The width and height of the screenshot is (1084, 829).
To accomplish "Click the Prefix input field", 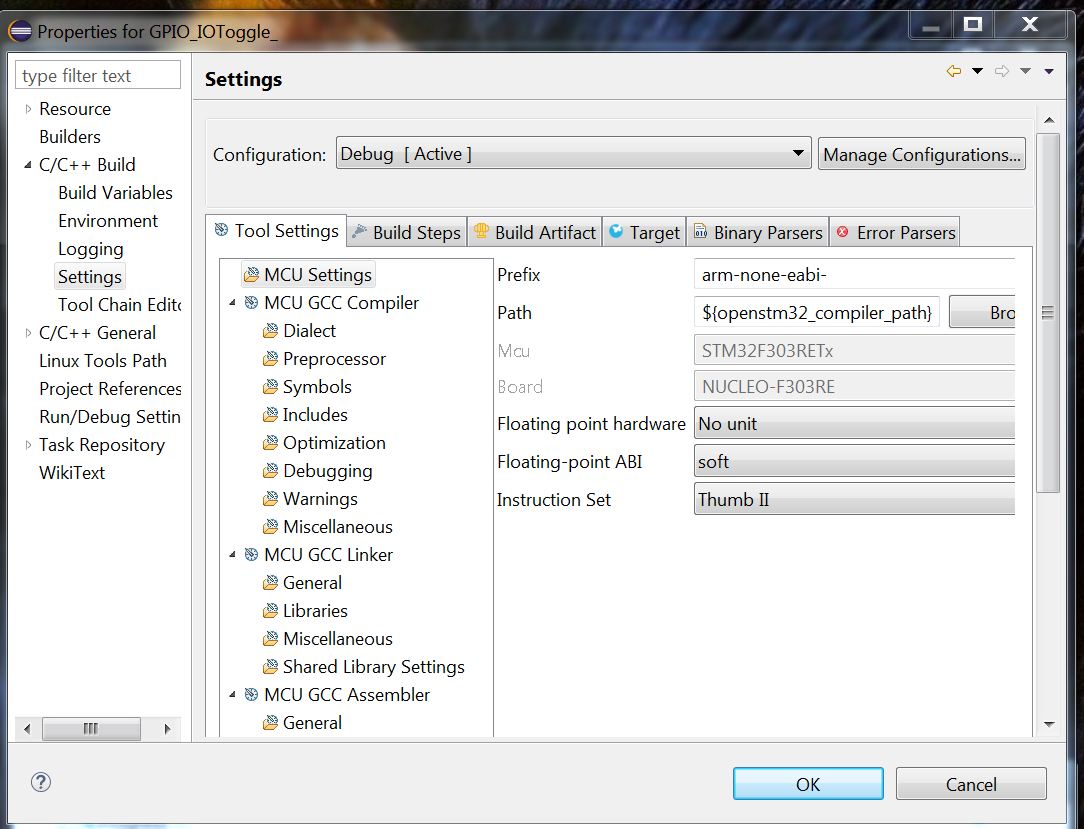I will click(x=854, y=274).
